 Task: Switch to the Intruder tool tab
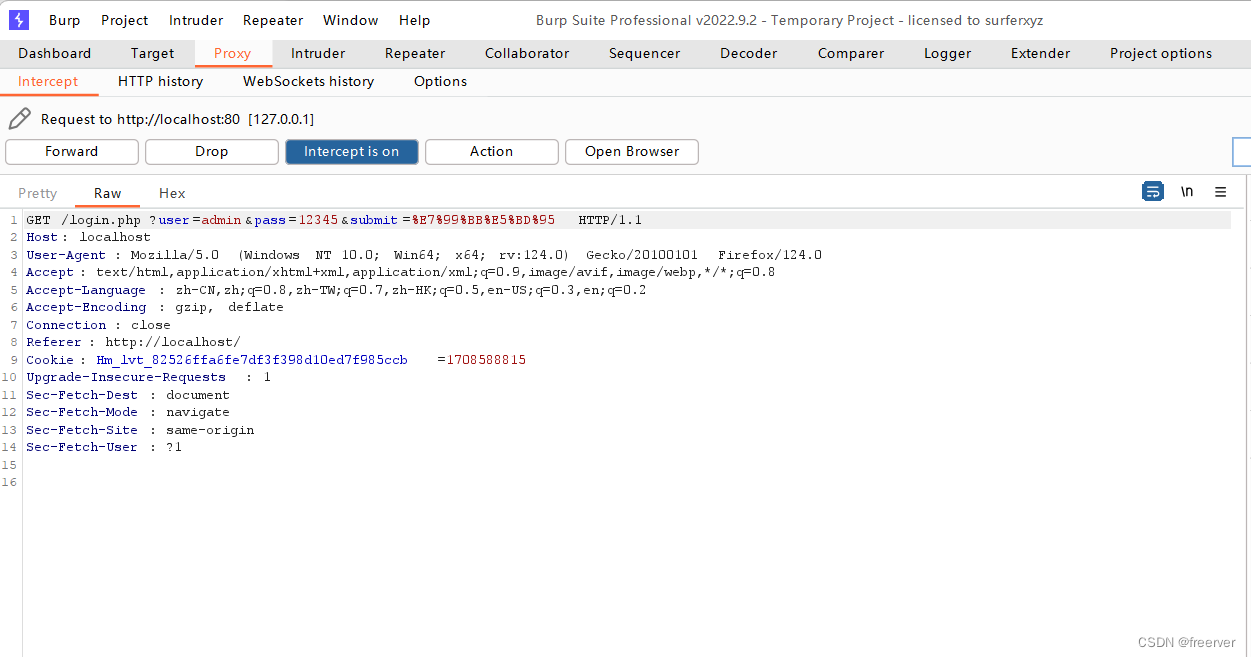click(318, 54)
